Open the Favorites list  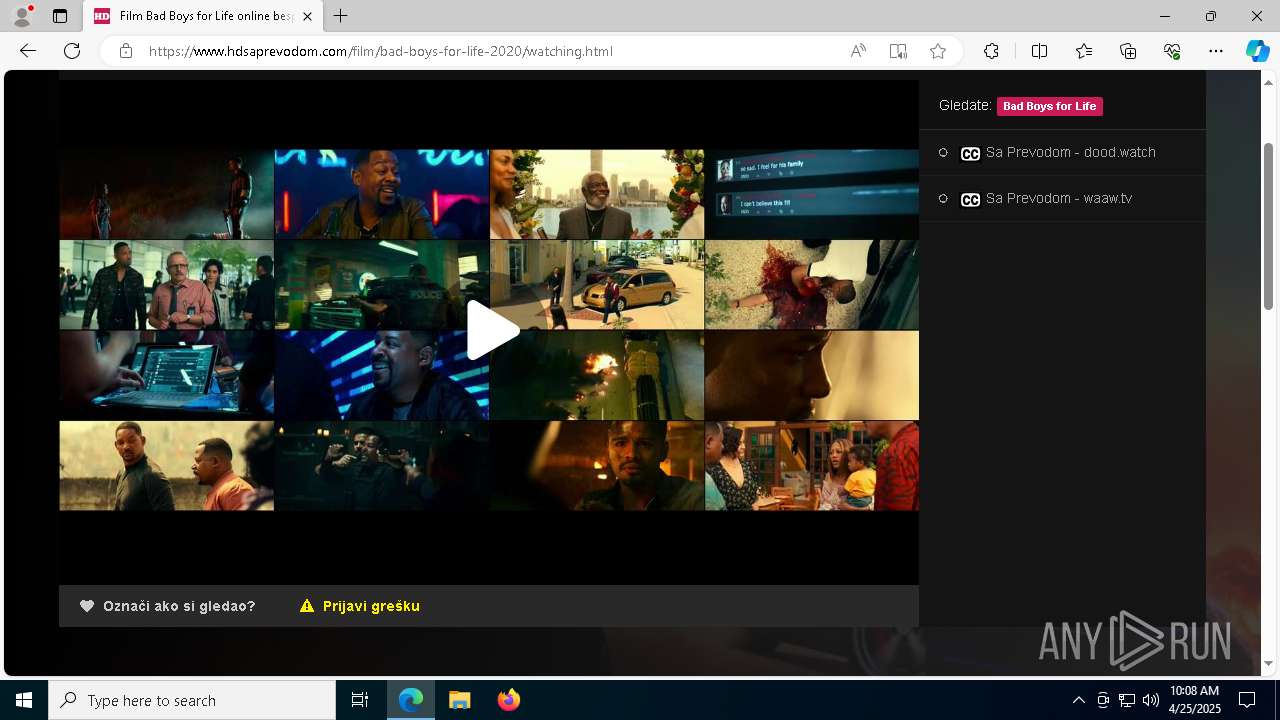[x=1084, y=51]
